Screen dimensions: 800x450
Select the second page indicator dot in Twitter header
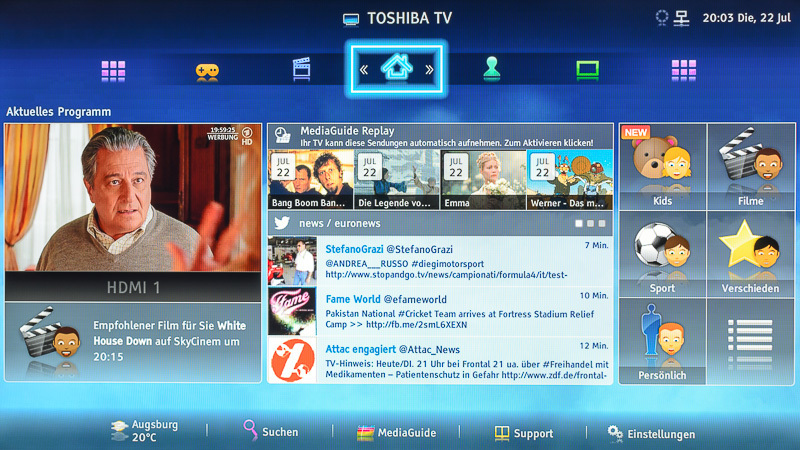pyautogui.click(x=590, y=223)
